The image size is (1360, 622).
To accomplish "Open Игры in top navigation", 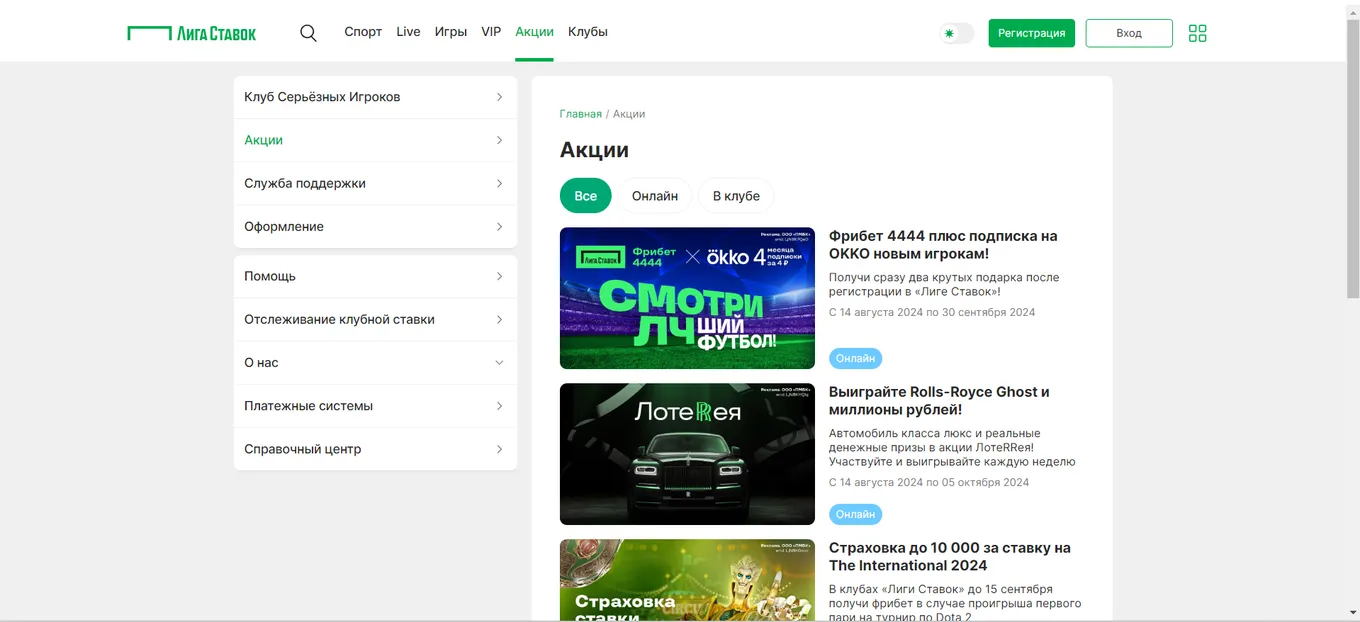I will pyautogui.click(x=451, y=32).
